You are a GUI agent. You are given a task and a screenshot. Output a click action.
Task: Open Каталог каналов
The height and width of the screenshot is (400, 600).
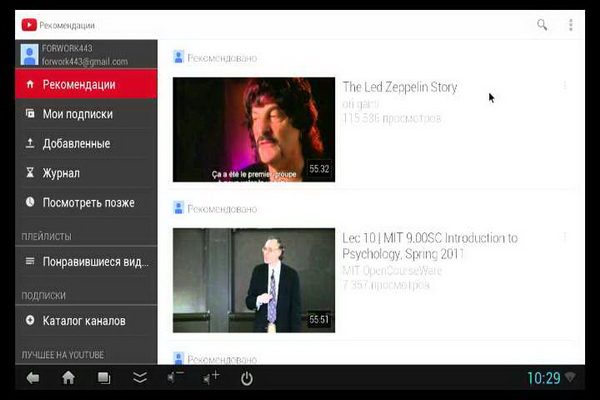pos(84,321)
